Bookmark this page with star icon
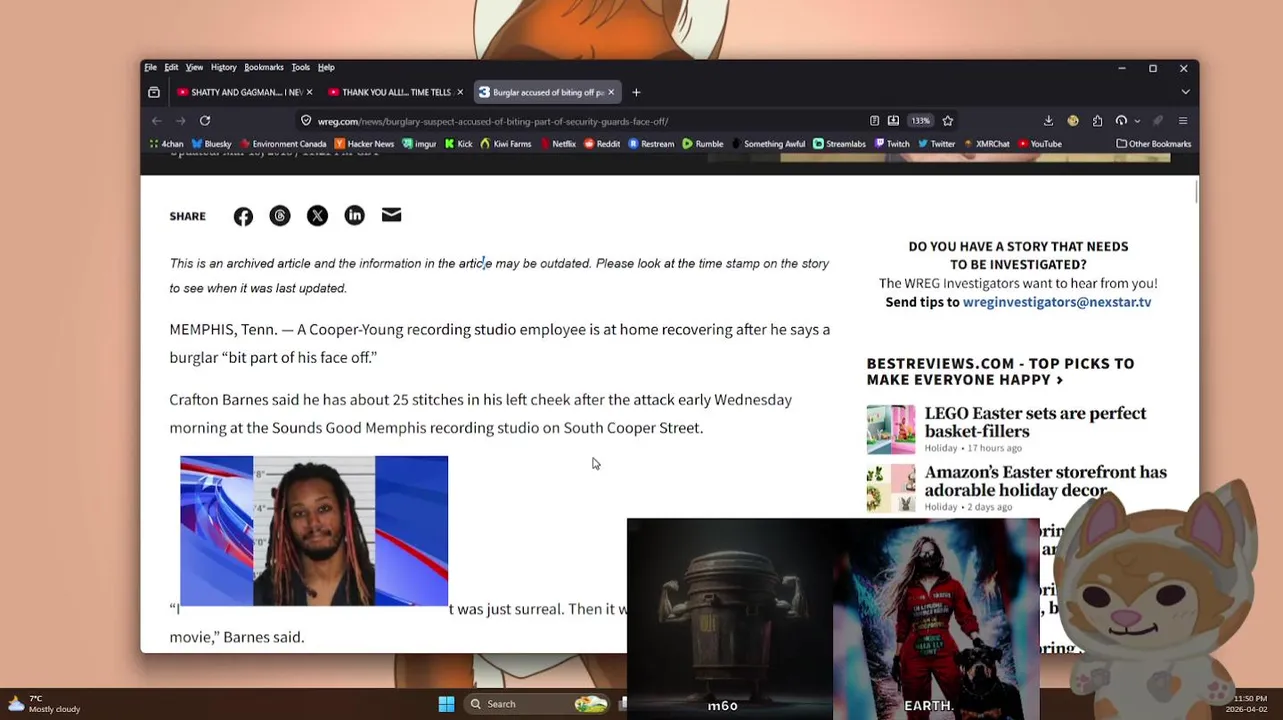The width and height of the screenshot is (1283, 720). click(x=948, y=121)
